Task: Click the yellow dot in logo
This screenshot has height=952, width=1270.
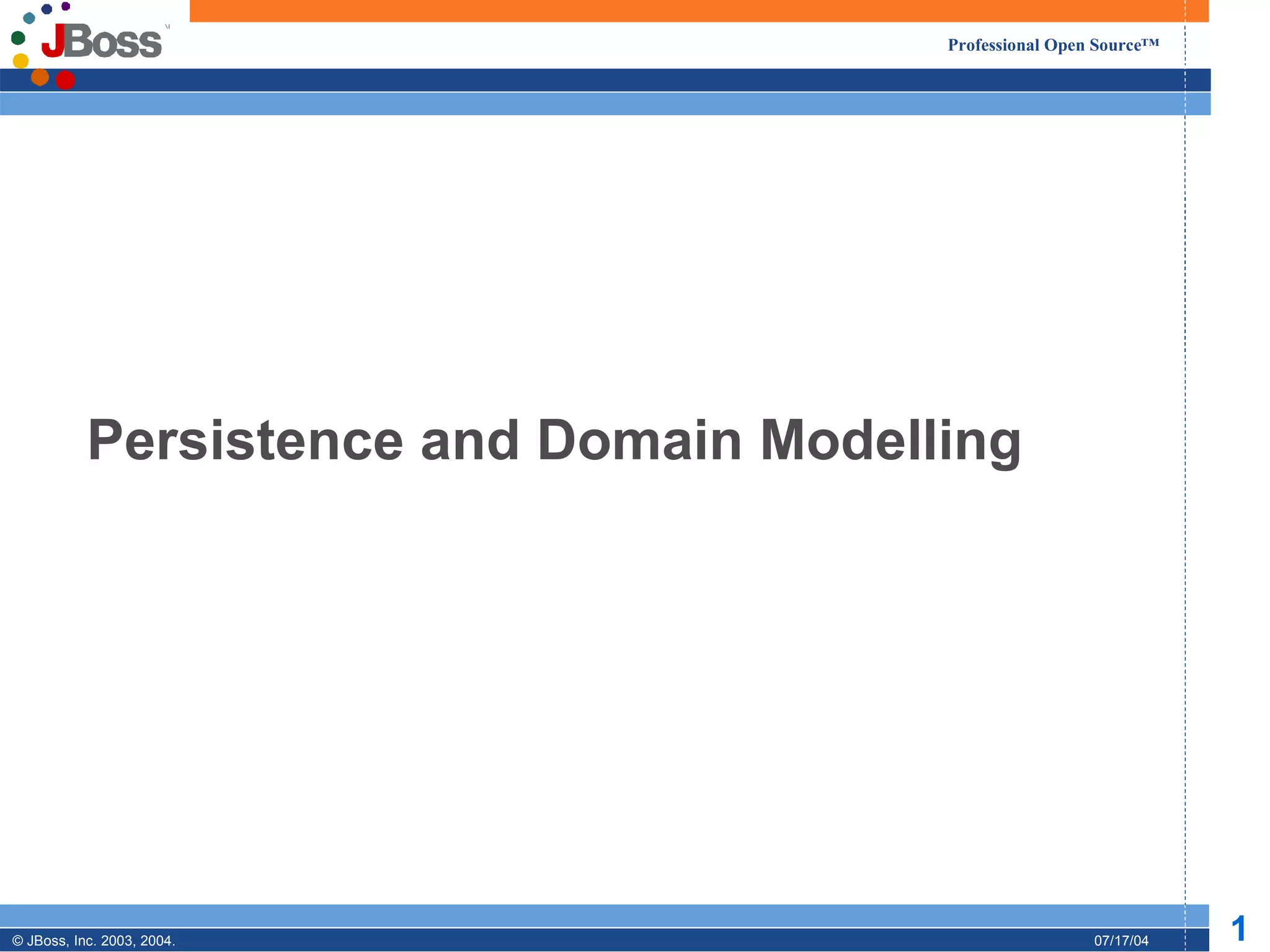Action: pos(20,61)
